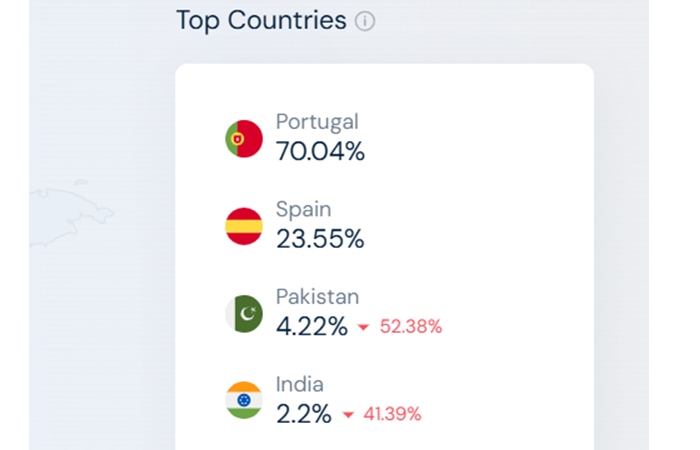700x450 pixels.
Task: Click the Spain flag icon
Action: pos(244,226)
